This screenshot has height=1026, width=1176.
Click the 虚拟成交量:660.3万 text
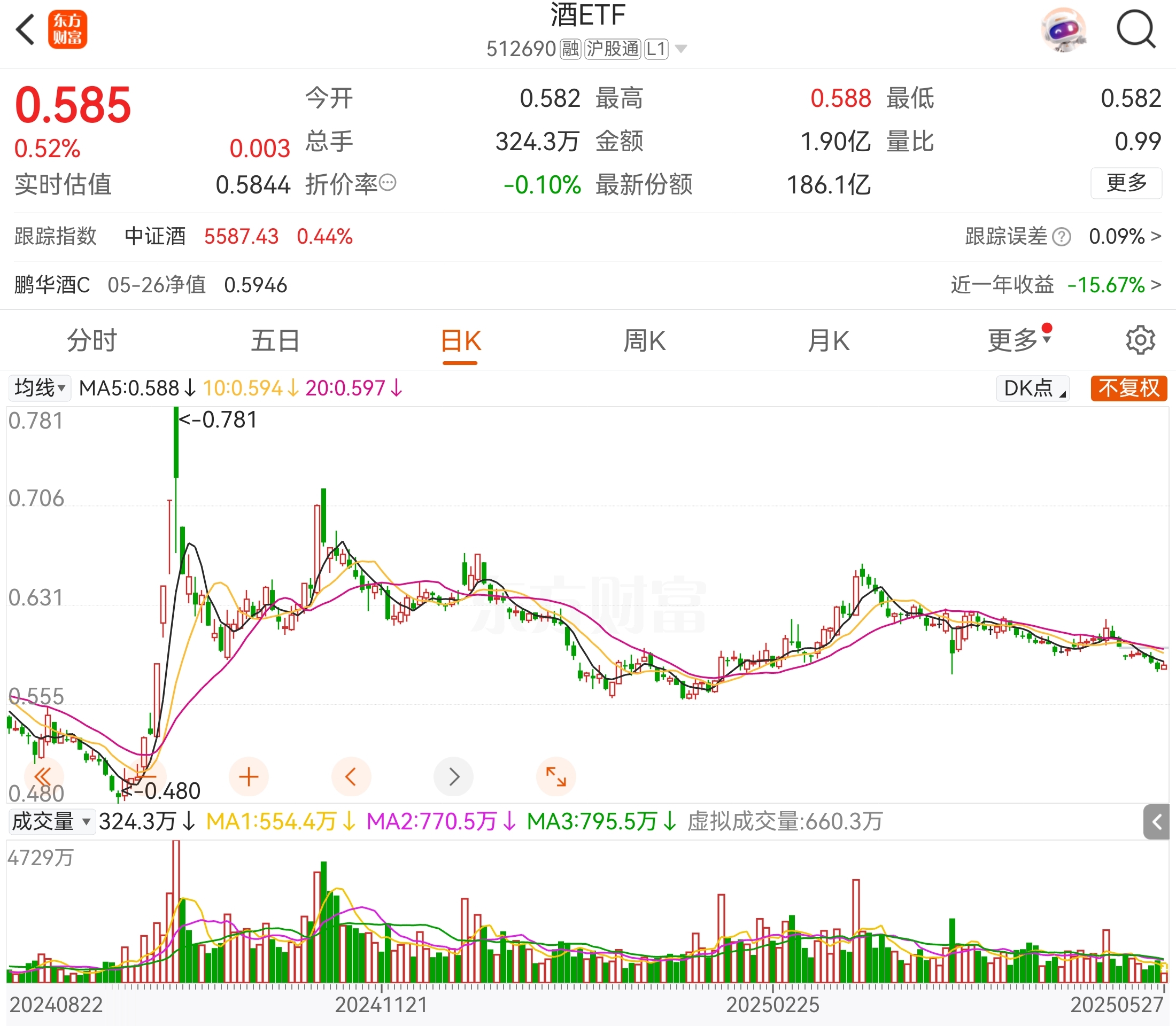[x=785, y=822]
